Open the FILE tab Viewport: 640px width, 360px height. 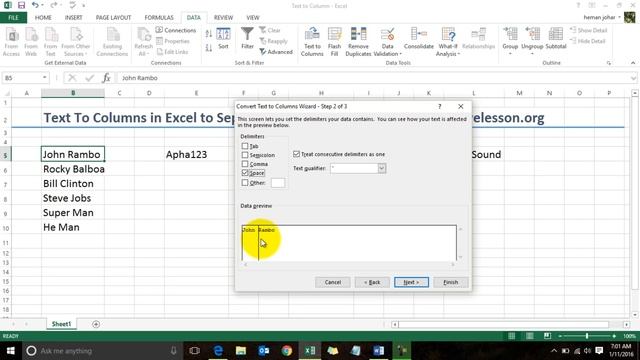click(x=13, y=18)
